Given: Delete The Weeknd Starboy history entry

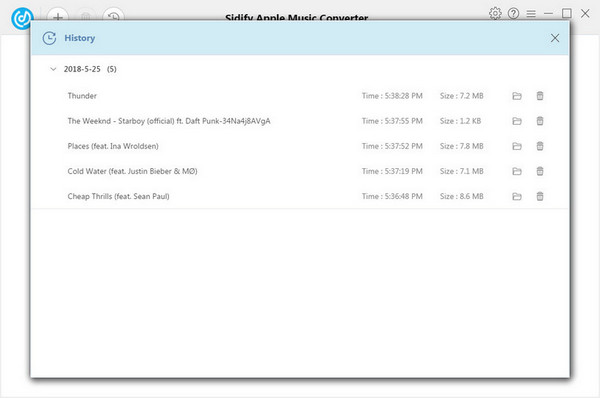Looking at the screenshot, I should pos(540,121).
